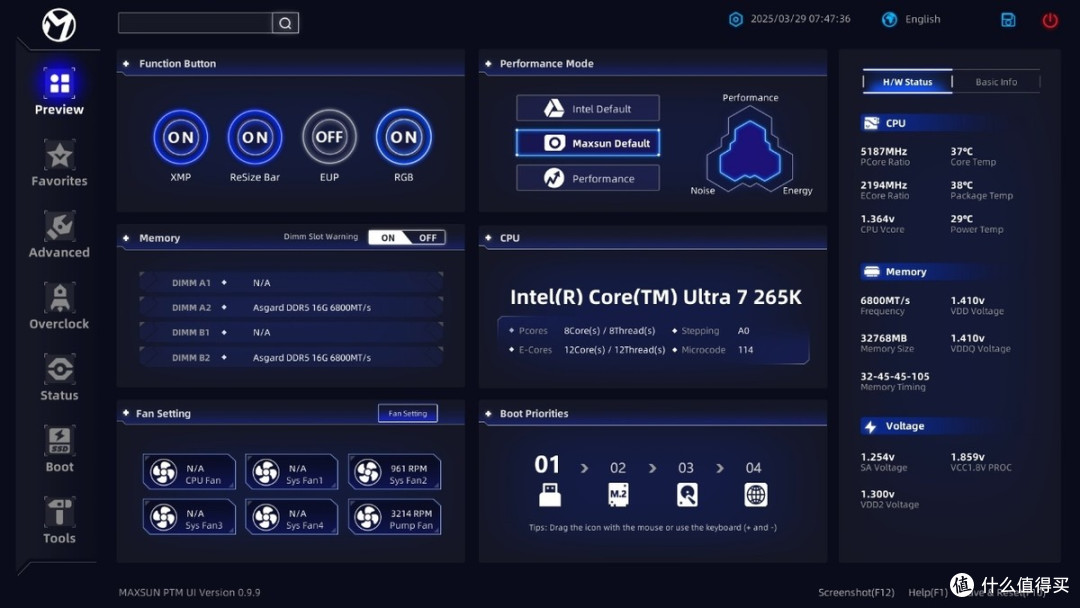The image size is (1080, 608).
Task: Click the date time clock icon
Action: click(x=736, y=19)
